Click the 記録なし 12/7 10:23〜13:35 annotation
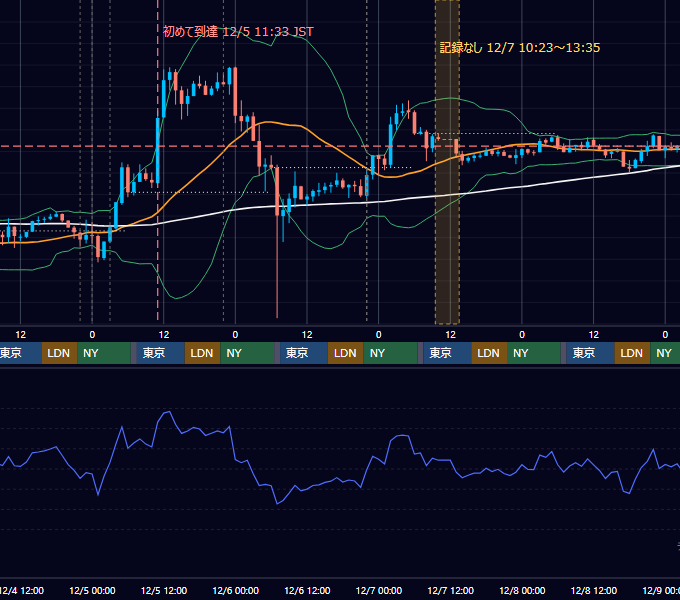The height and width of the screenshot is (600, 680). [x=520, y=47]
